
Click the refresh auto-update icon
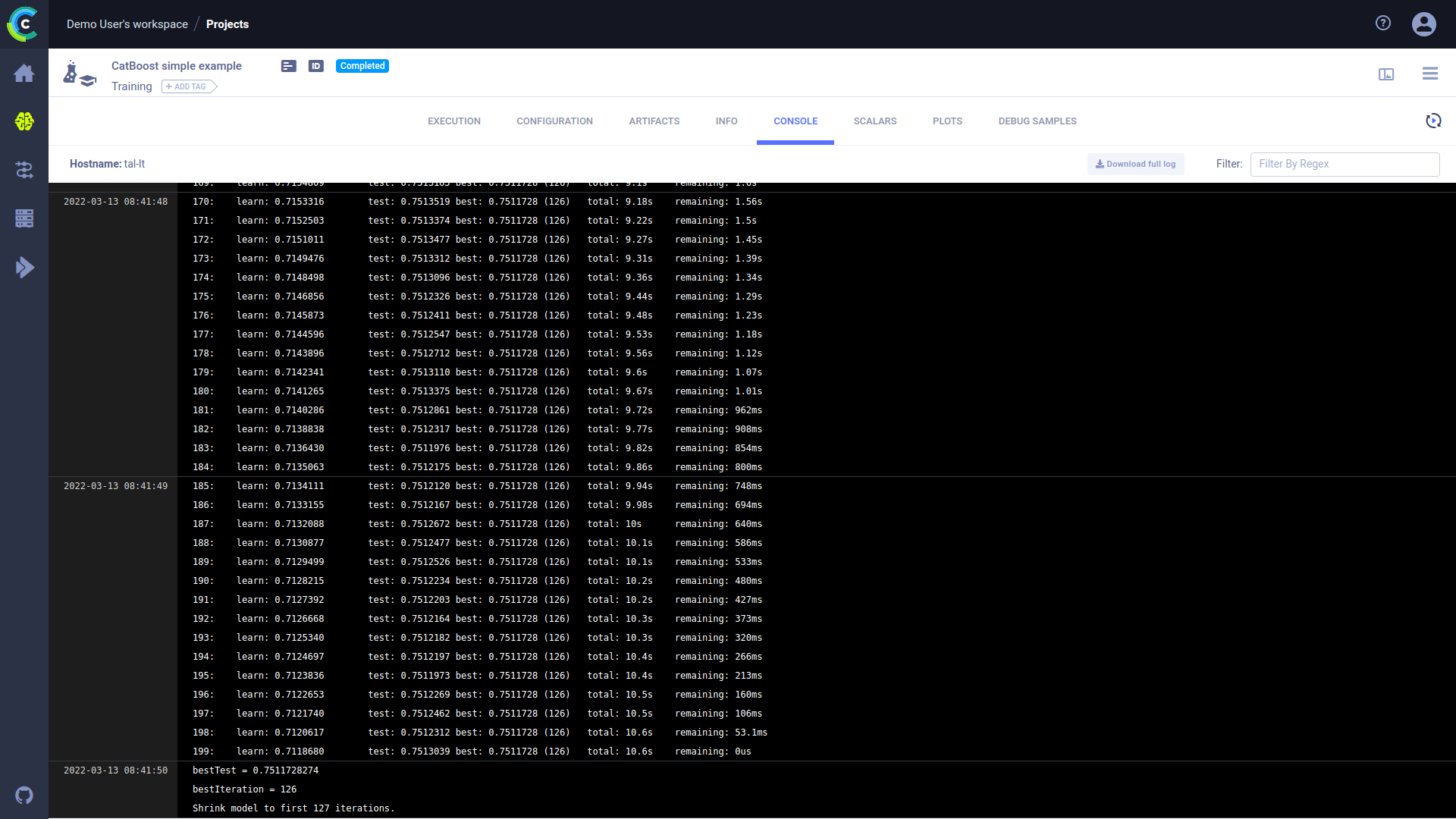pyautogui.click(x=1432, y=121)
